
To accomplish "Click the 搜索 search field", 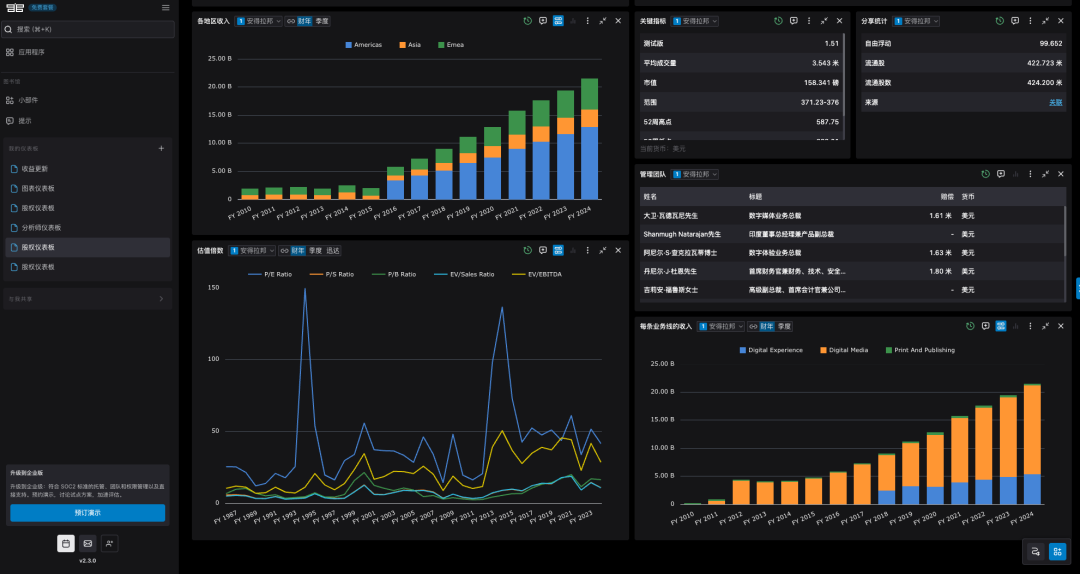I will click(x=87, y=30).
